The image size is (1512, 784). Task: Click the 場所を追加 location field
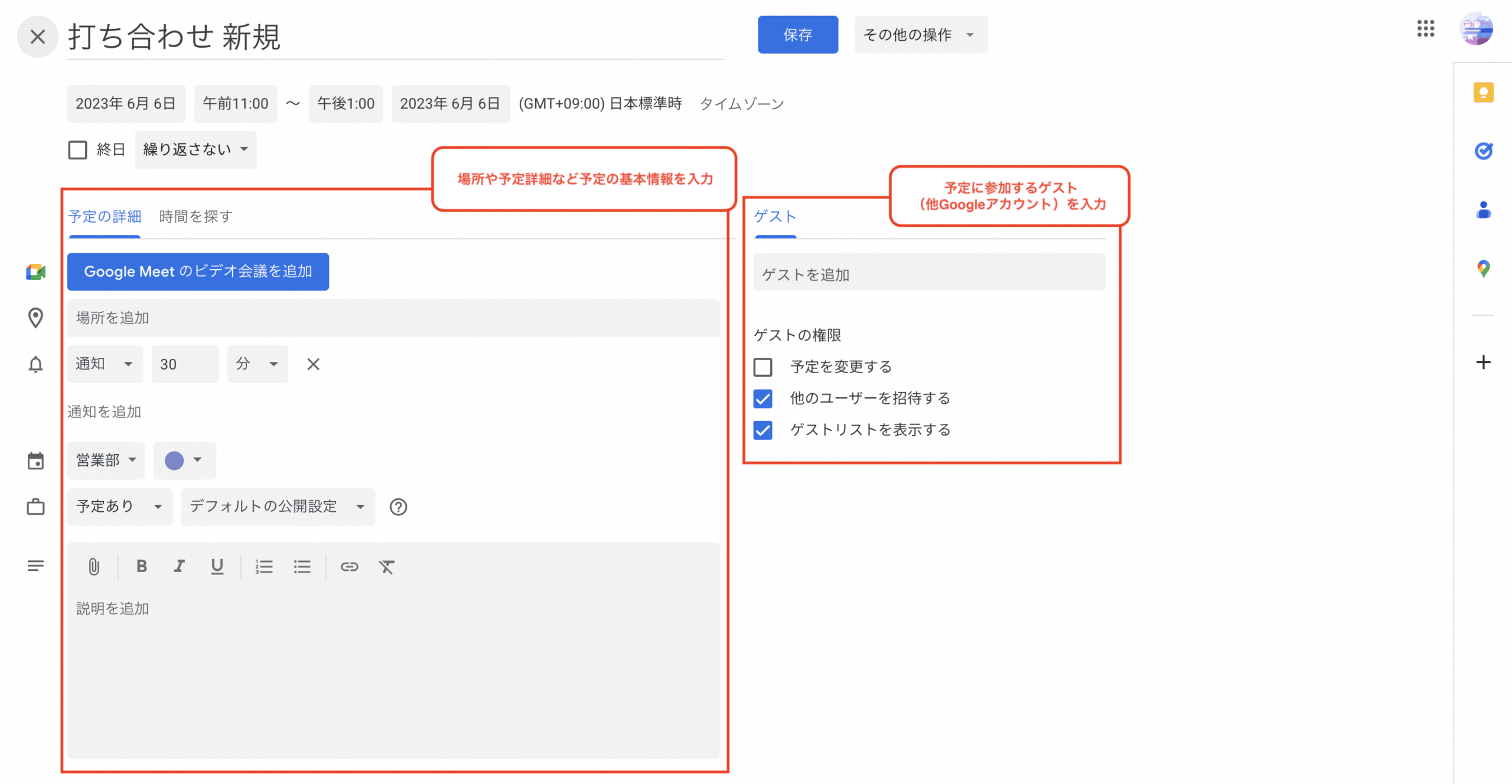pyautogui.click(x=393, y=318)
